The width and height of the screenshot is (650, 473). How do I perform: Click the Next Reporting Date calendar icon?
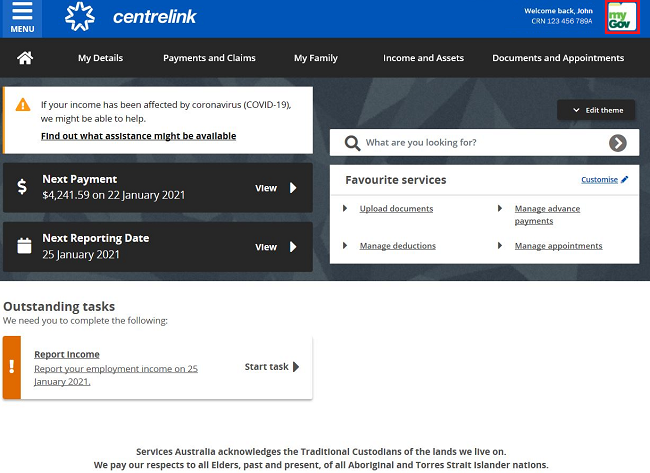point(23,246)
